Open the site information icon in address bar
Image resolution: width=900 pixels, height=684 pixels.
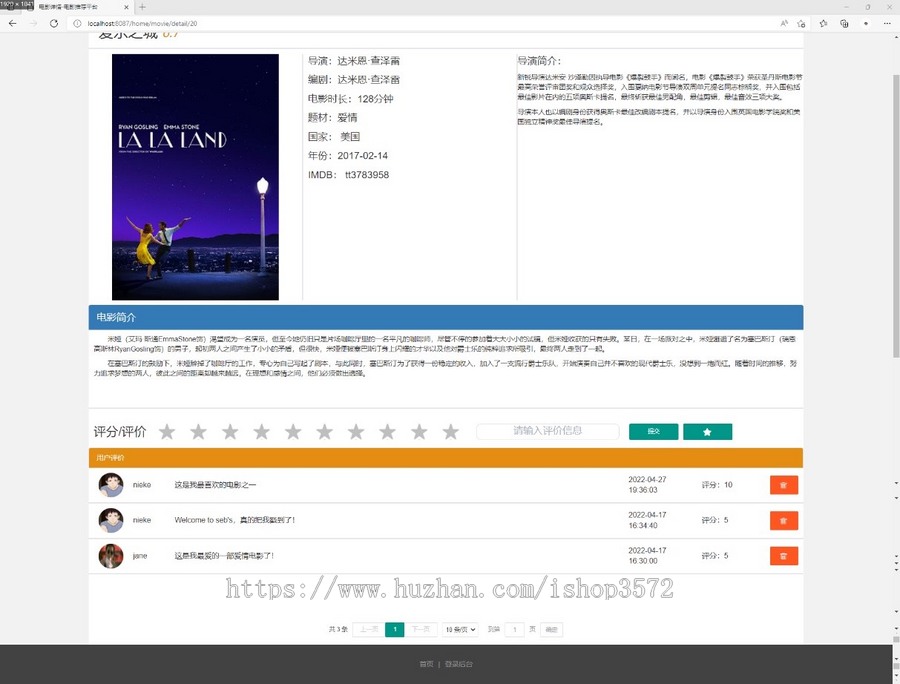pos(77,24)
